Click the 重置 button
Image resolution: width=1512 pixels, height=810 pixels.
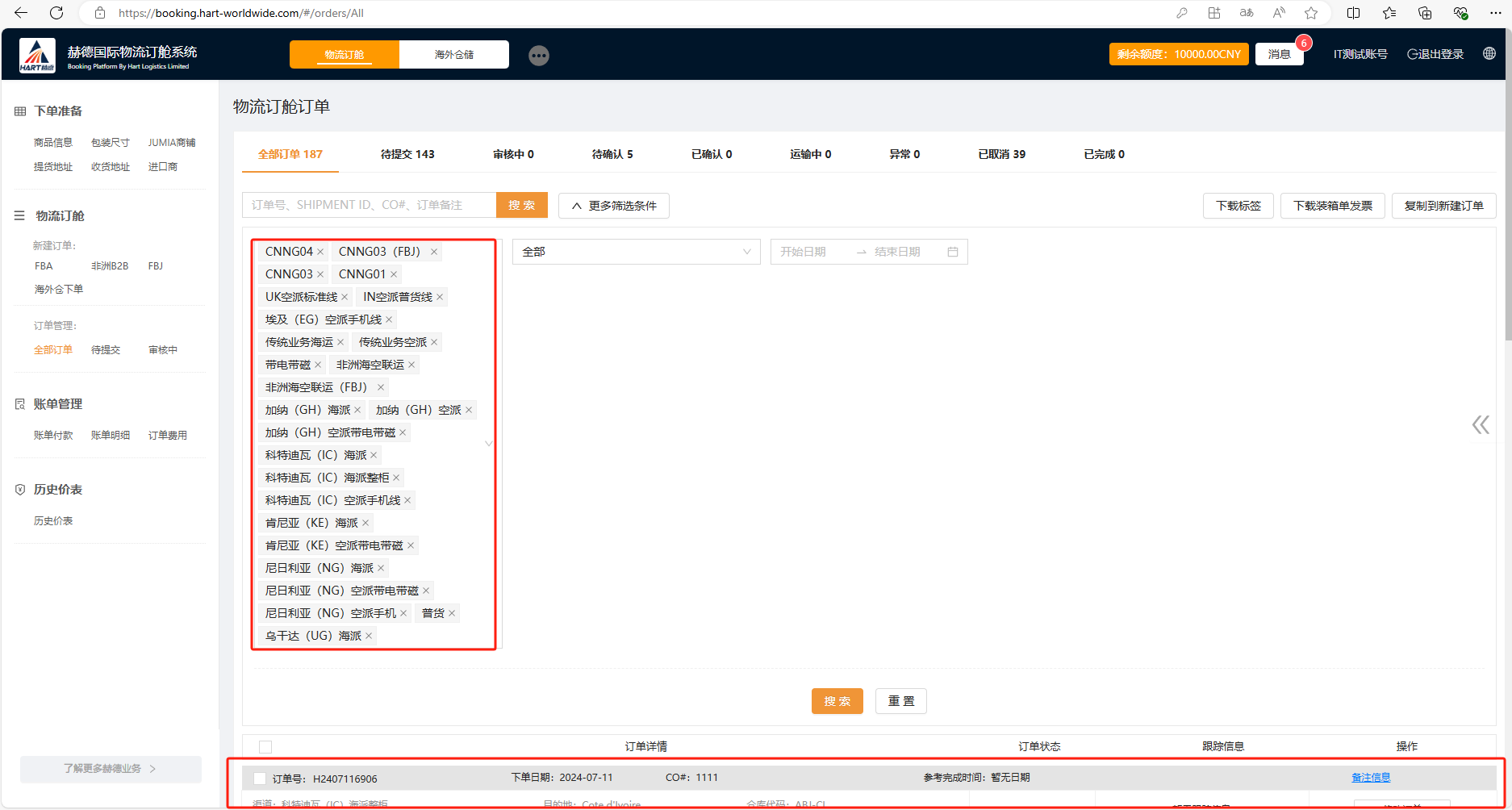click(x=901, y=701)
